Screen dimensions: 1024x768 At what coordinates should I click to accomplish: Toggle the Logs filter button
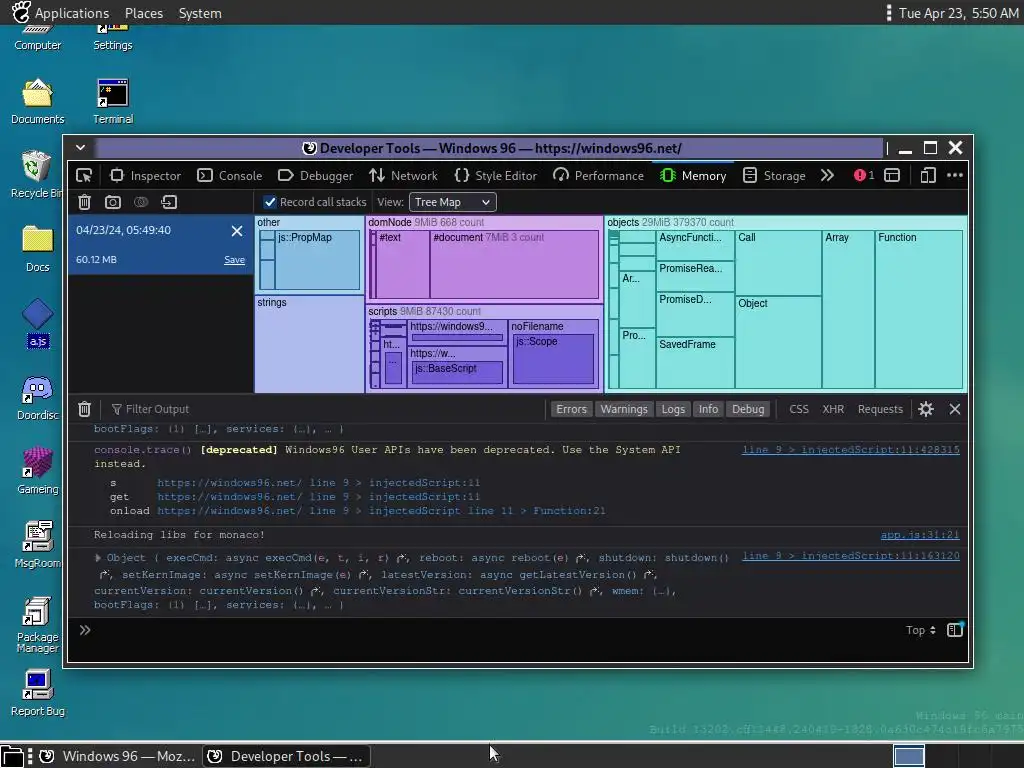pos(673,409)
